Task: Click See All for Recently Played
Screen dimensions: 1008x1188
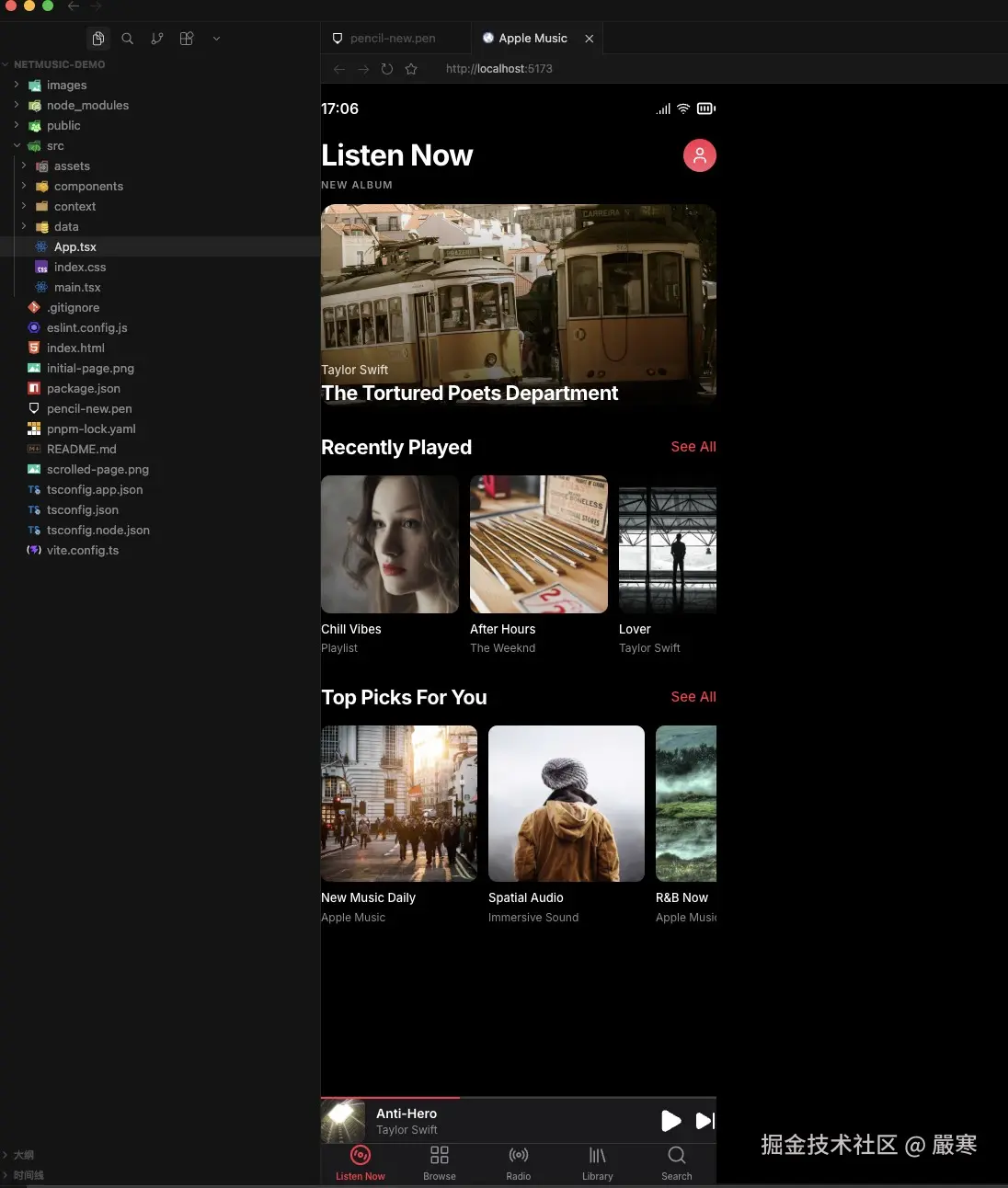Action: pos(693,447)
